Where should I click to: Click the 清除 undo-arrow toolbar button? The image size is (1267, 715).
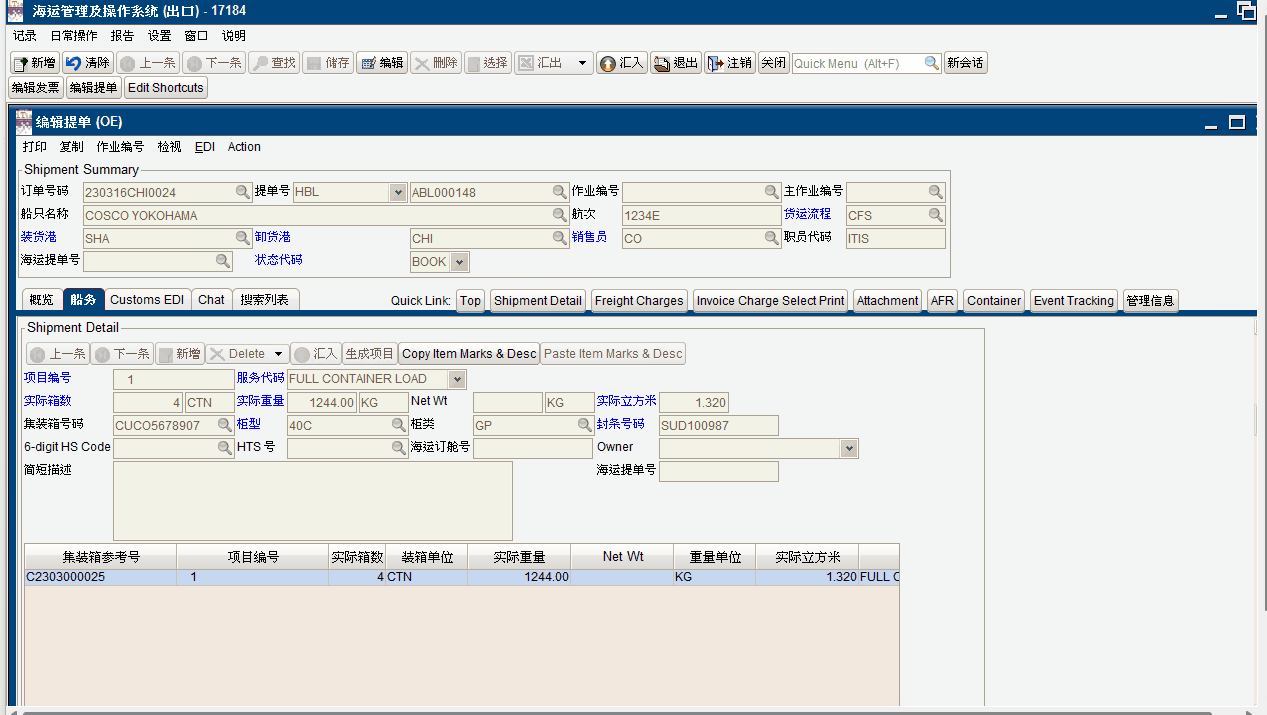point(88,63)
